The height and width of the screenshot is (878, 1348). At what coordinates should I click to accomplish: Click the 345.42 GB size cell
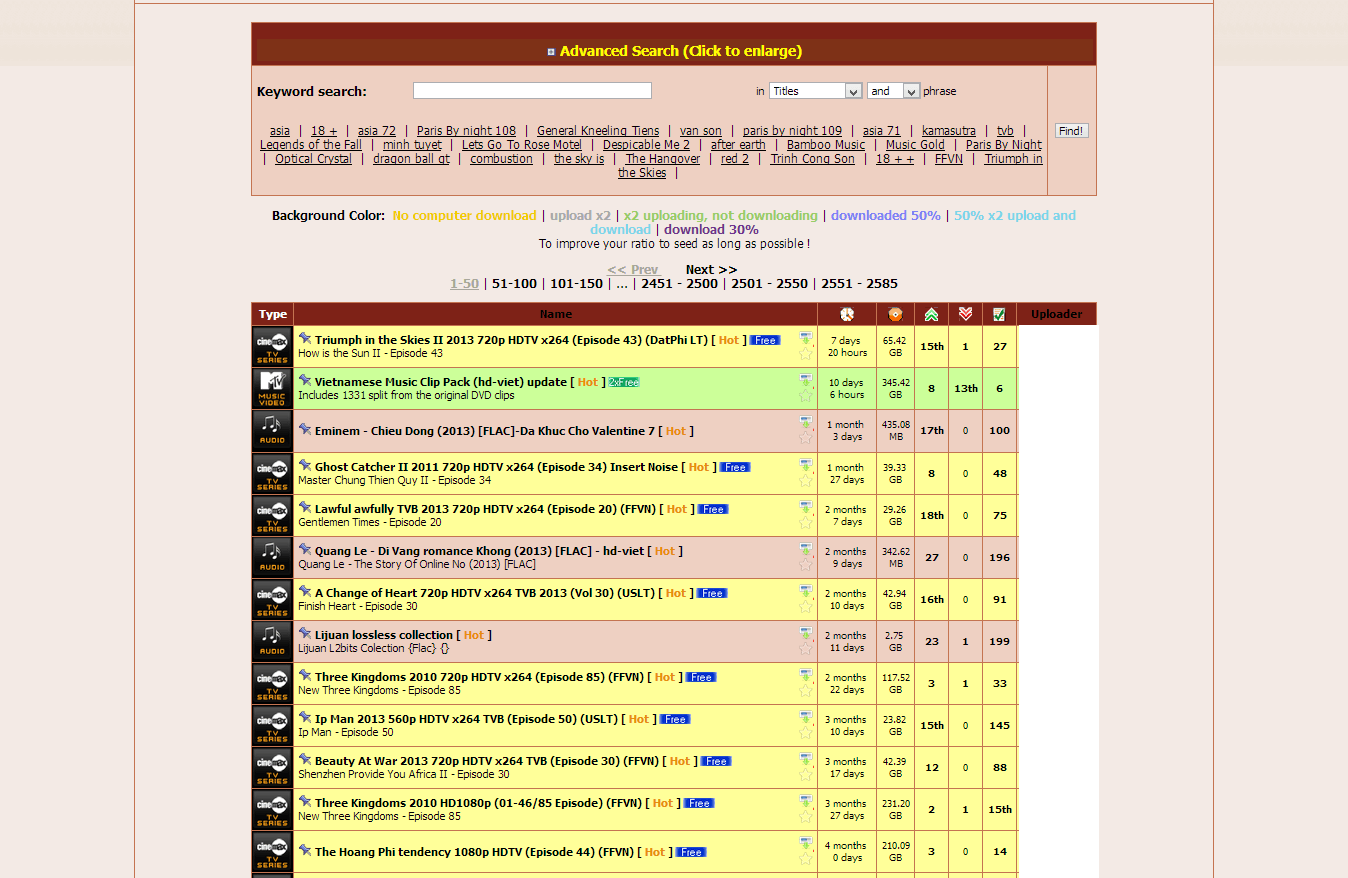coord(895,389)
